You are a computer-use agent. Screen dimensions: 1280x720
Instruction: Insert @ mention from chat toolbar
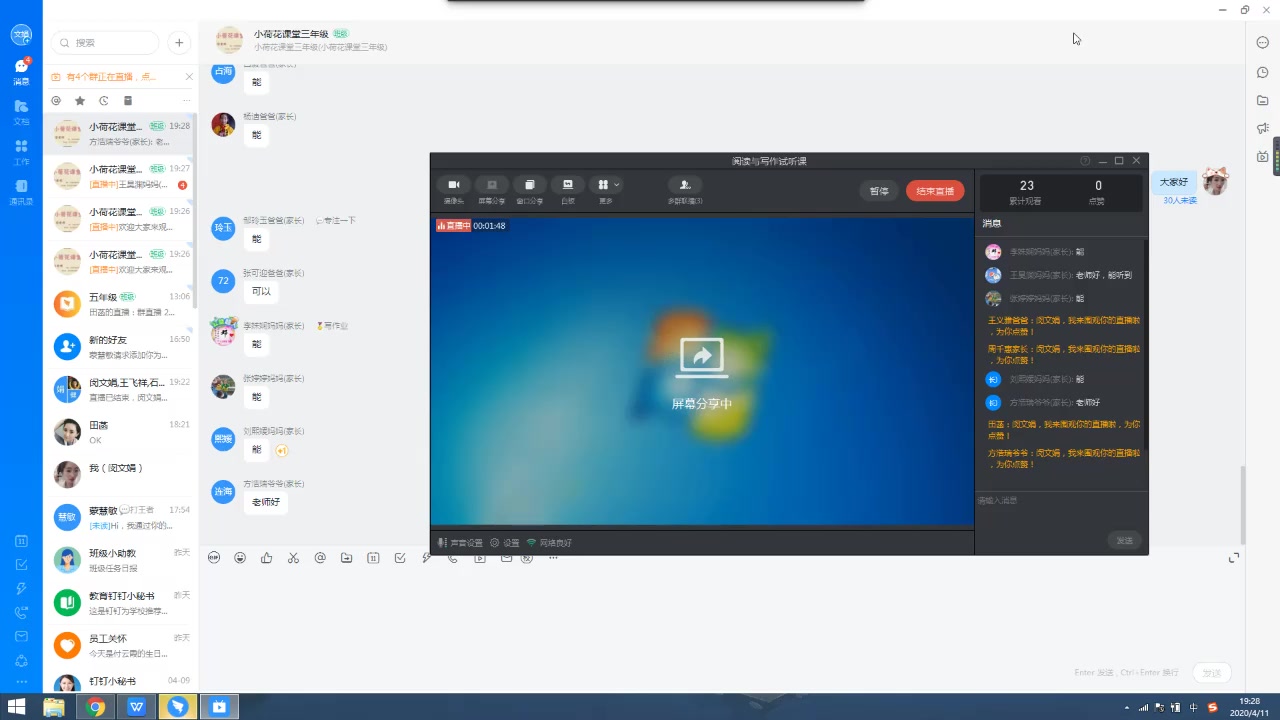tap(320, 558)
